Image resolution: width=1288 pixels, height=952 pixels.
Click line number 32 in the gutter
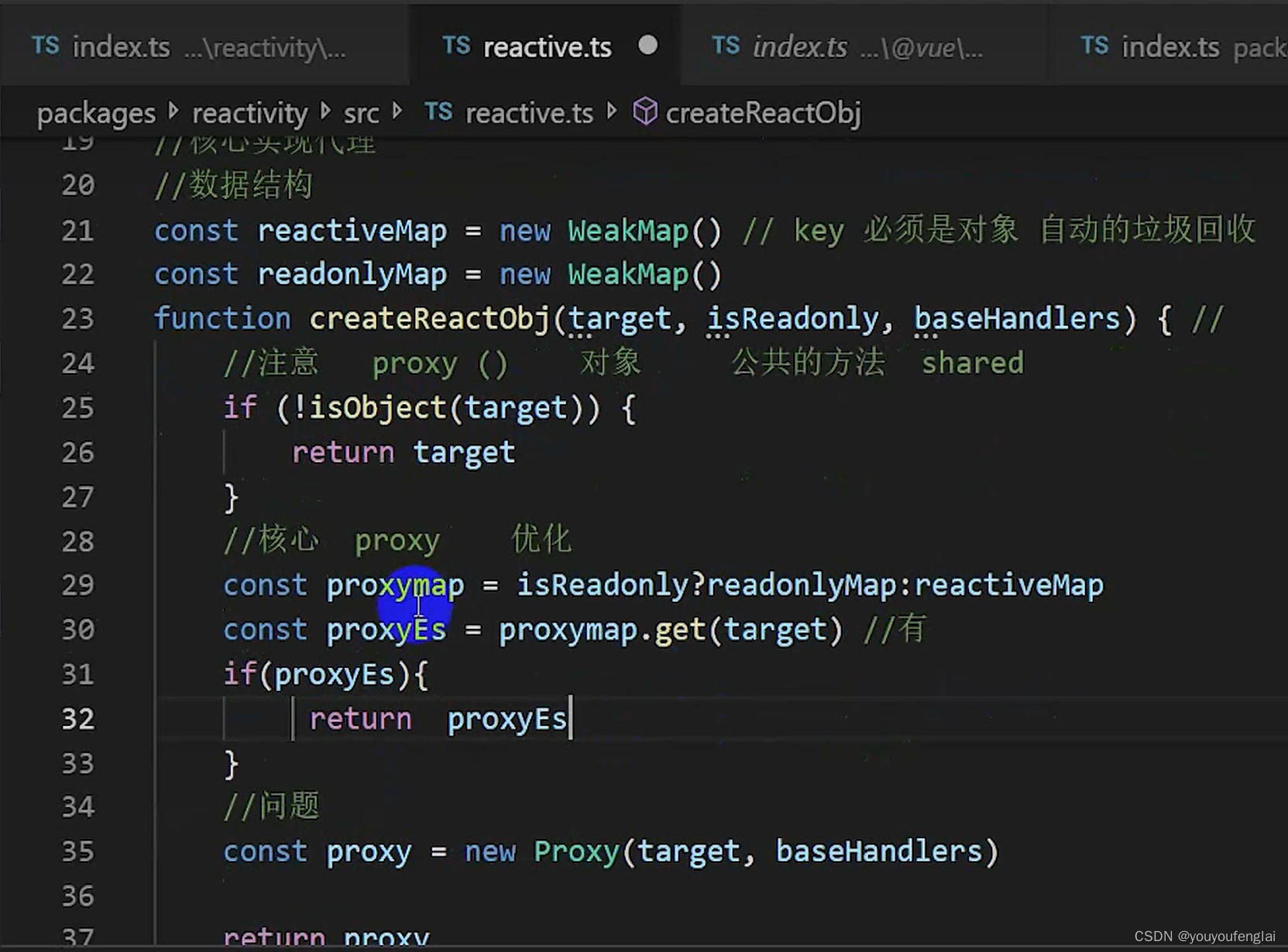coord(77,720)
